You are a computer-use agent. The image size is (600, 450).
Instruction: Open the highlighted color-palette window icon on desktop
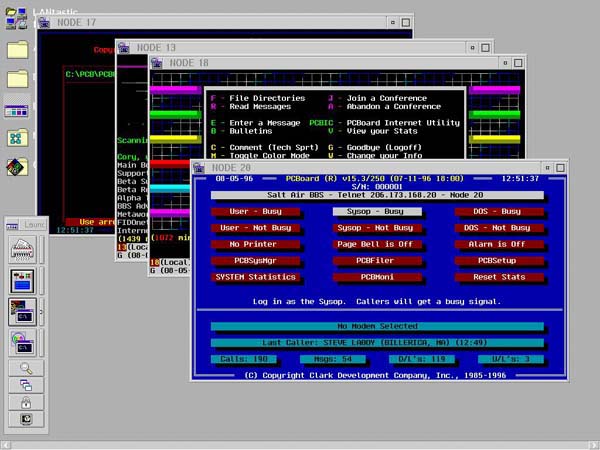click(x=16, y=111)
